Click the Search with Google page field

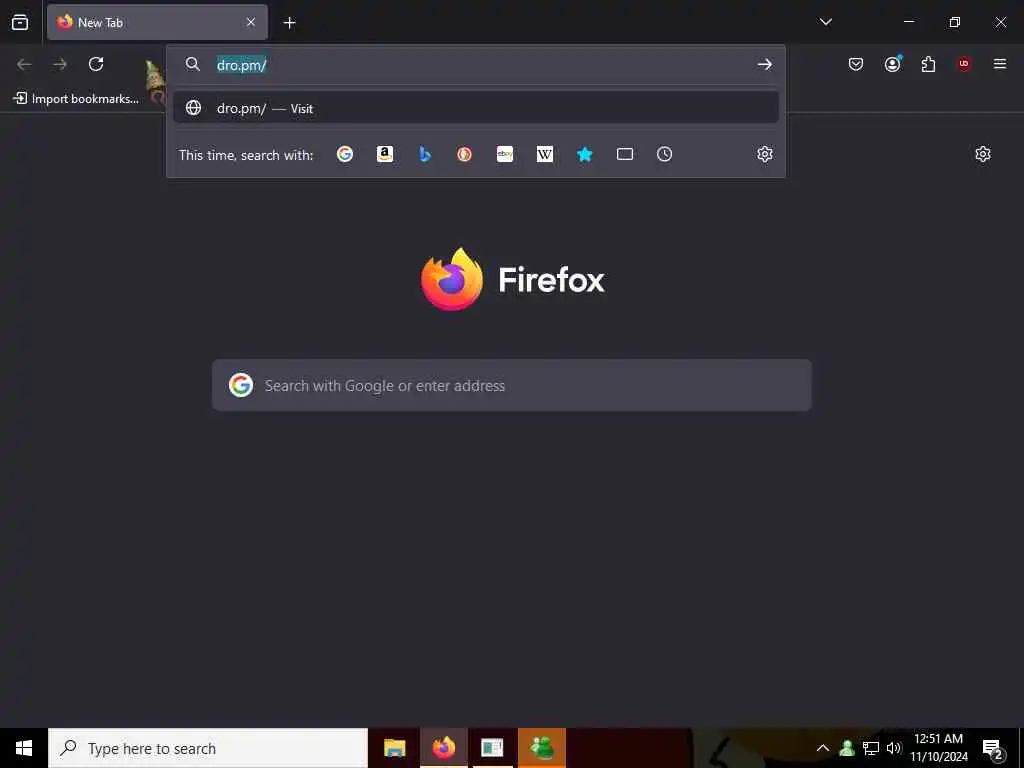(512, 385)
